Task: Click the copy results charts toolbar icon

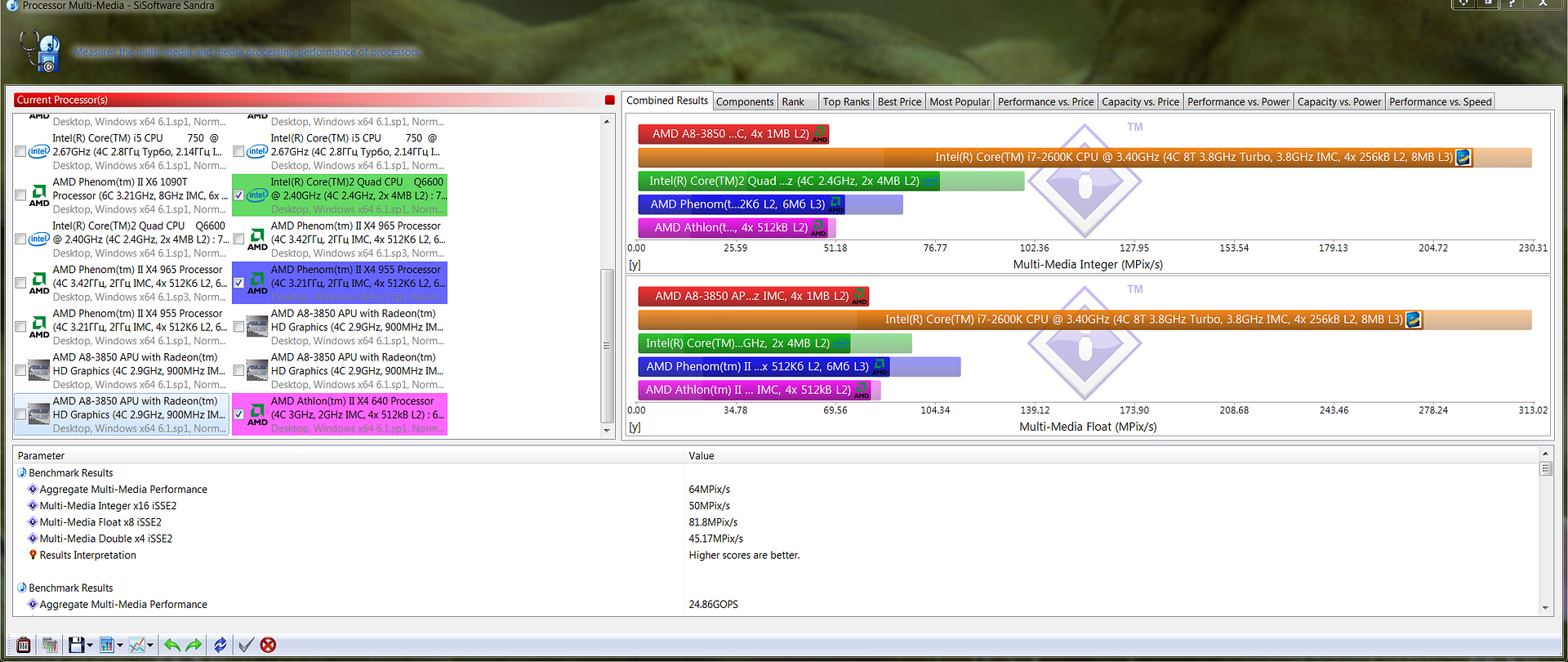Action: point(49,645)
